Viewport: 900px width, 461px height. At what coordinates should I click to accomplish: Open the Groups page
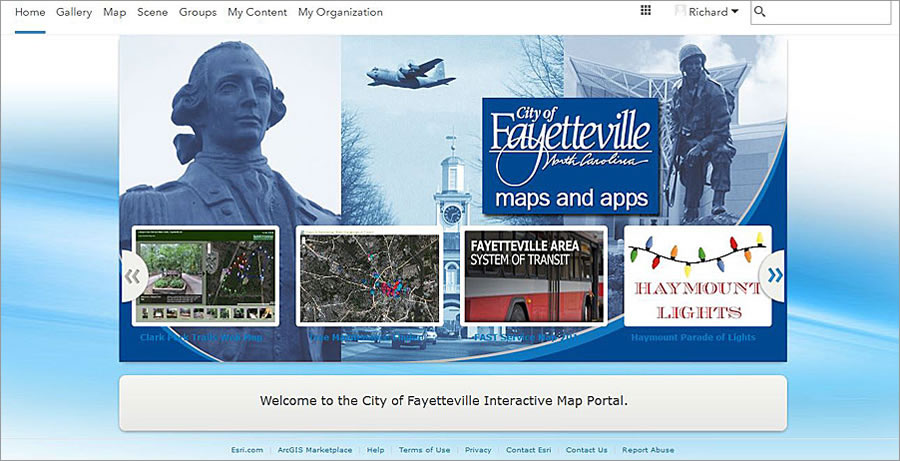pyautogui.click(x=197, y=12)
